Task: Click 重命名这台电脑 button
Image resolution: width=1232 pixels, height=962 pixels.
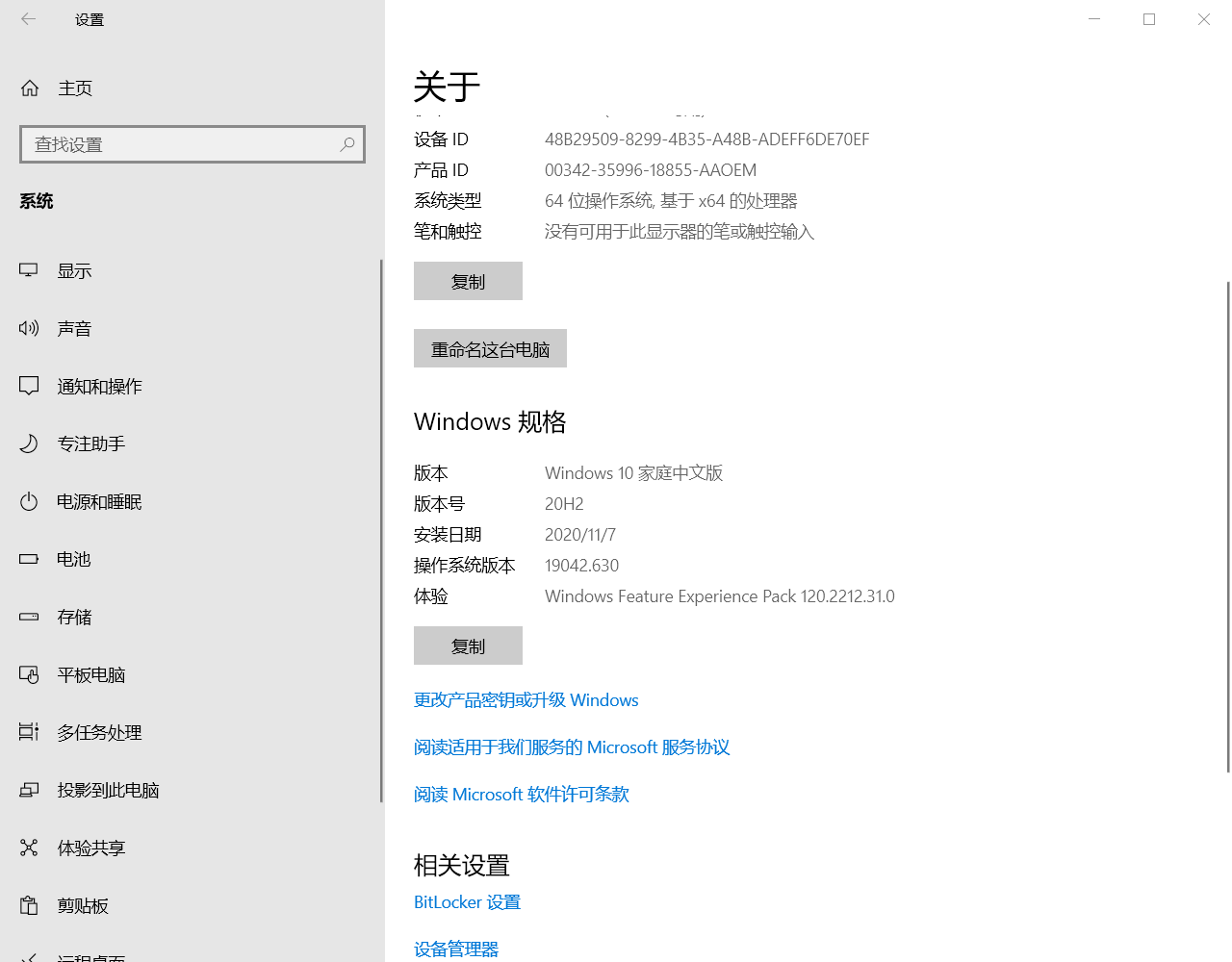Action: click(x=490, y=348)
